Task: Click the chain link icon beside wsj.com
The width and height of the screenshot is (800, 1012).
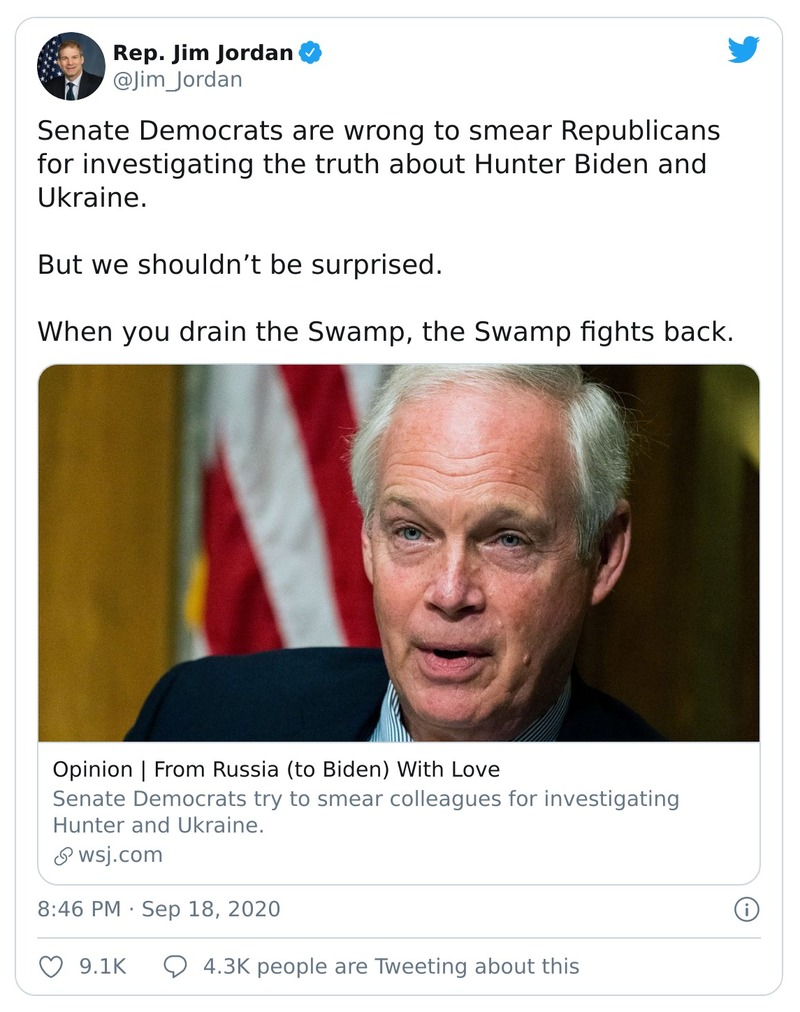Action: click(x=63, y=856)
